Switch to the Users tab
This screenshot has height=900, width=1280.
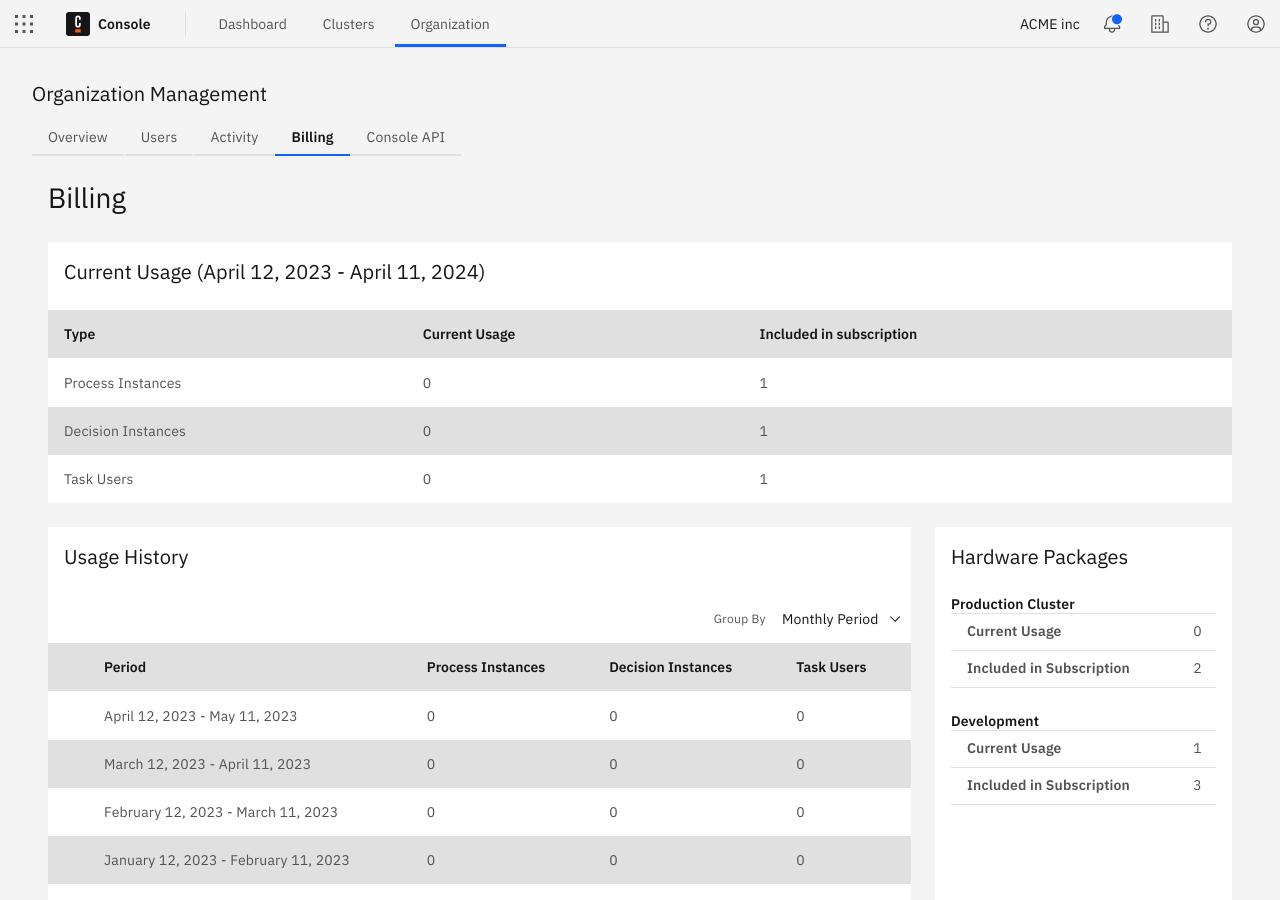click(x=158, y=137)
